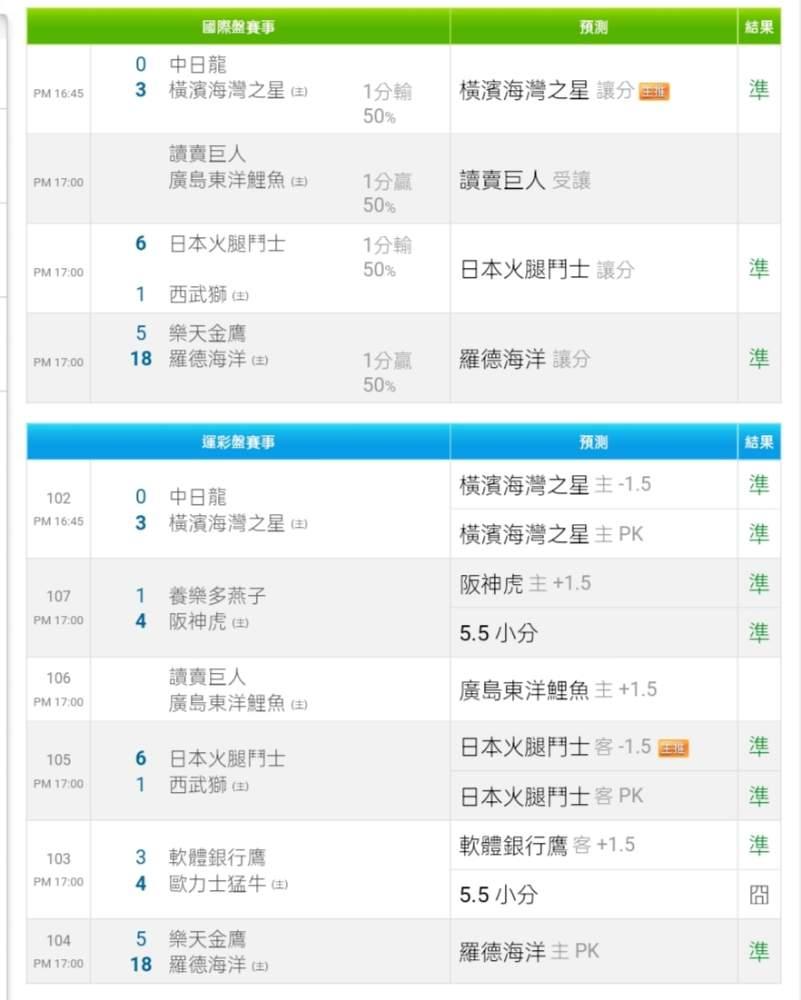
Task: Open the 讀賣巨人 受讓 prediction
Action: (x=525, y=181)
